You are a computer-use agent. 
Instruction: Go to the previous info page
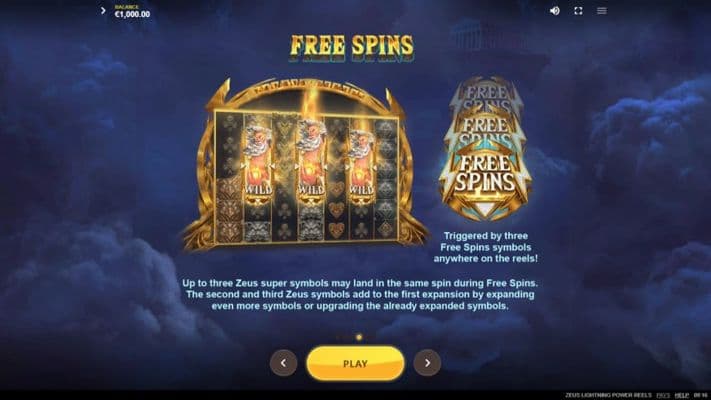tap(283, 363)
